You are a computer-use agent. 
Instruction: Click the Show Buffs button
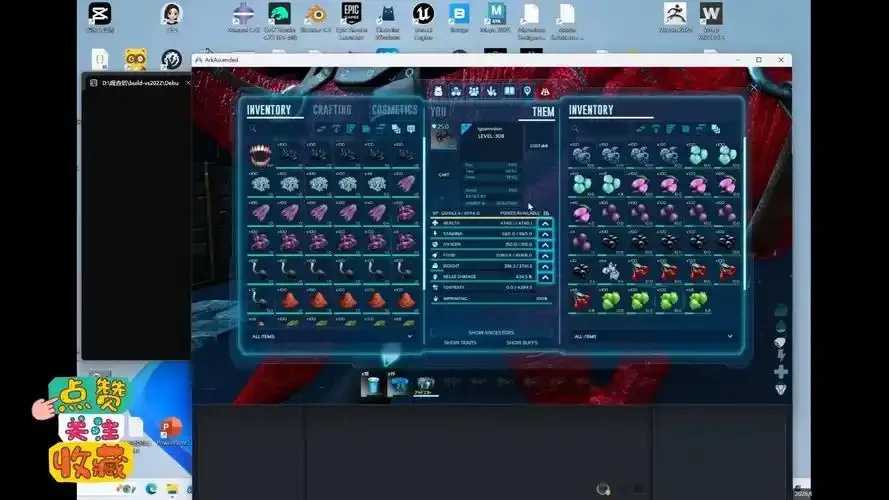coord(522,343)
